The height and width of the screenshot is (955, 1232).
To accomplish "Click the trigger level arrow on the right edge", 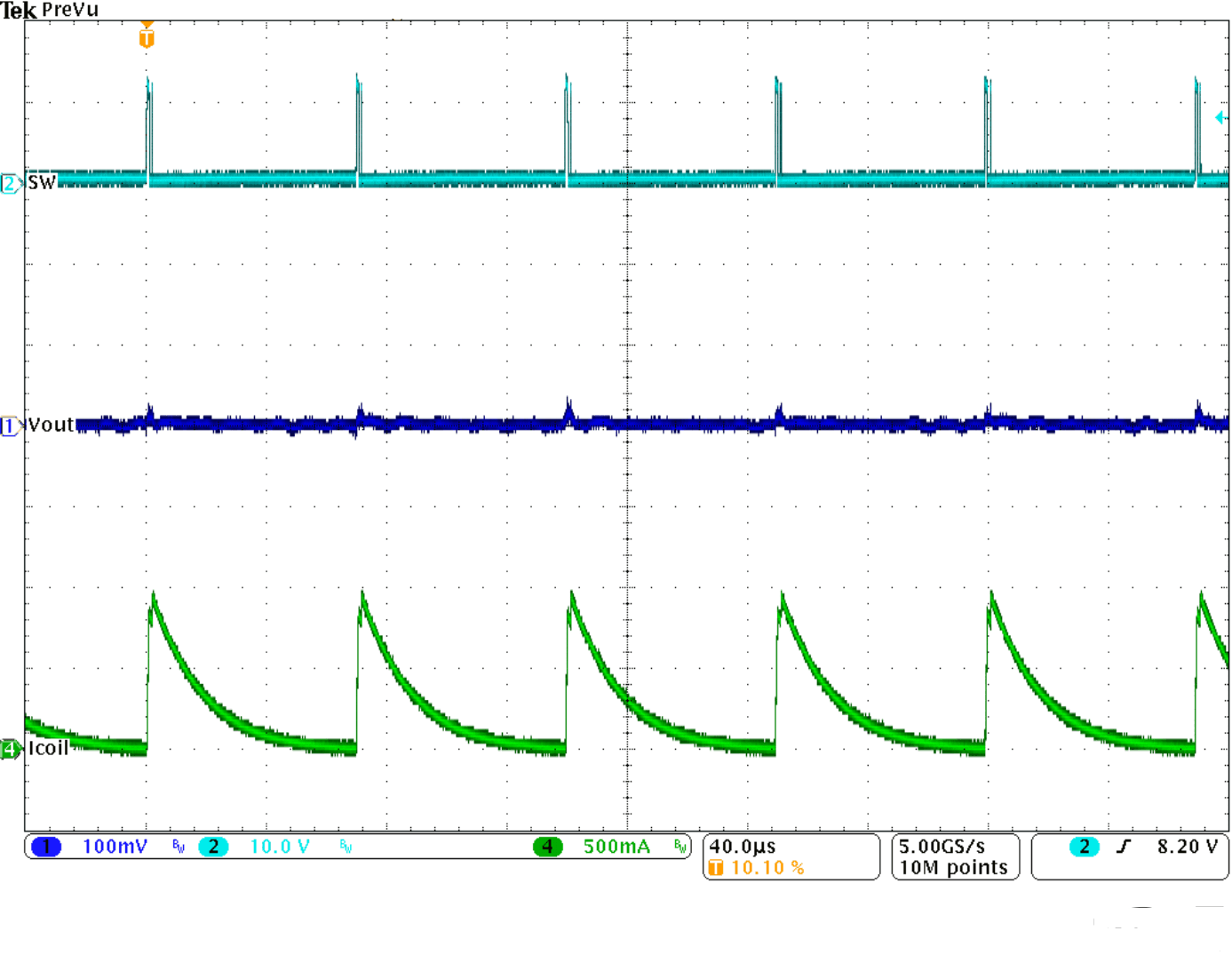I will pyautogui.click(x=1221, y=115).
